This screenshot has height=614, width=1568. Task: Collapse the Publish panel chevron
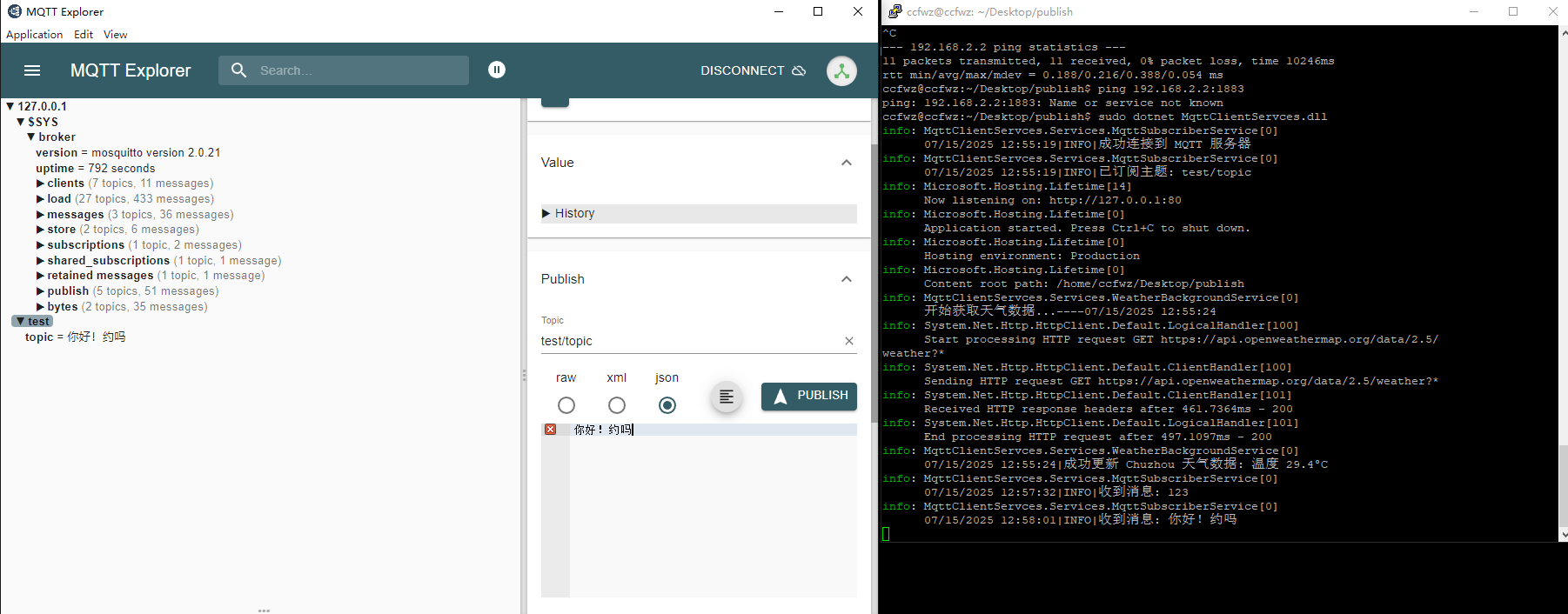tap(847, 279)
